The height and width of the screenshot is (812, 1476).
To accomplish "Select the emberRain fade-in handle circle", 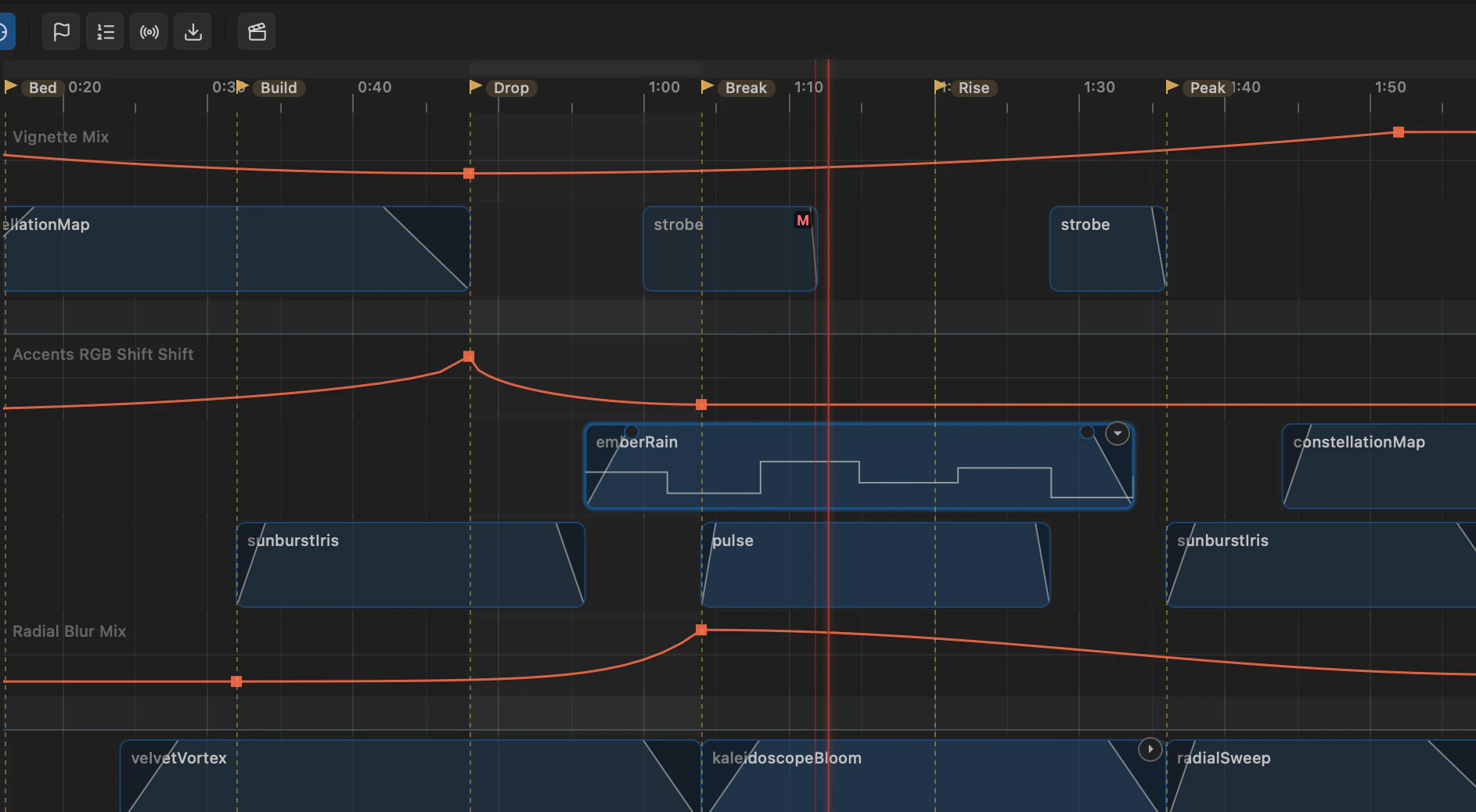I will click(632, 432).
